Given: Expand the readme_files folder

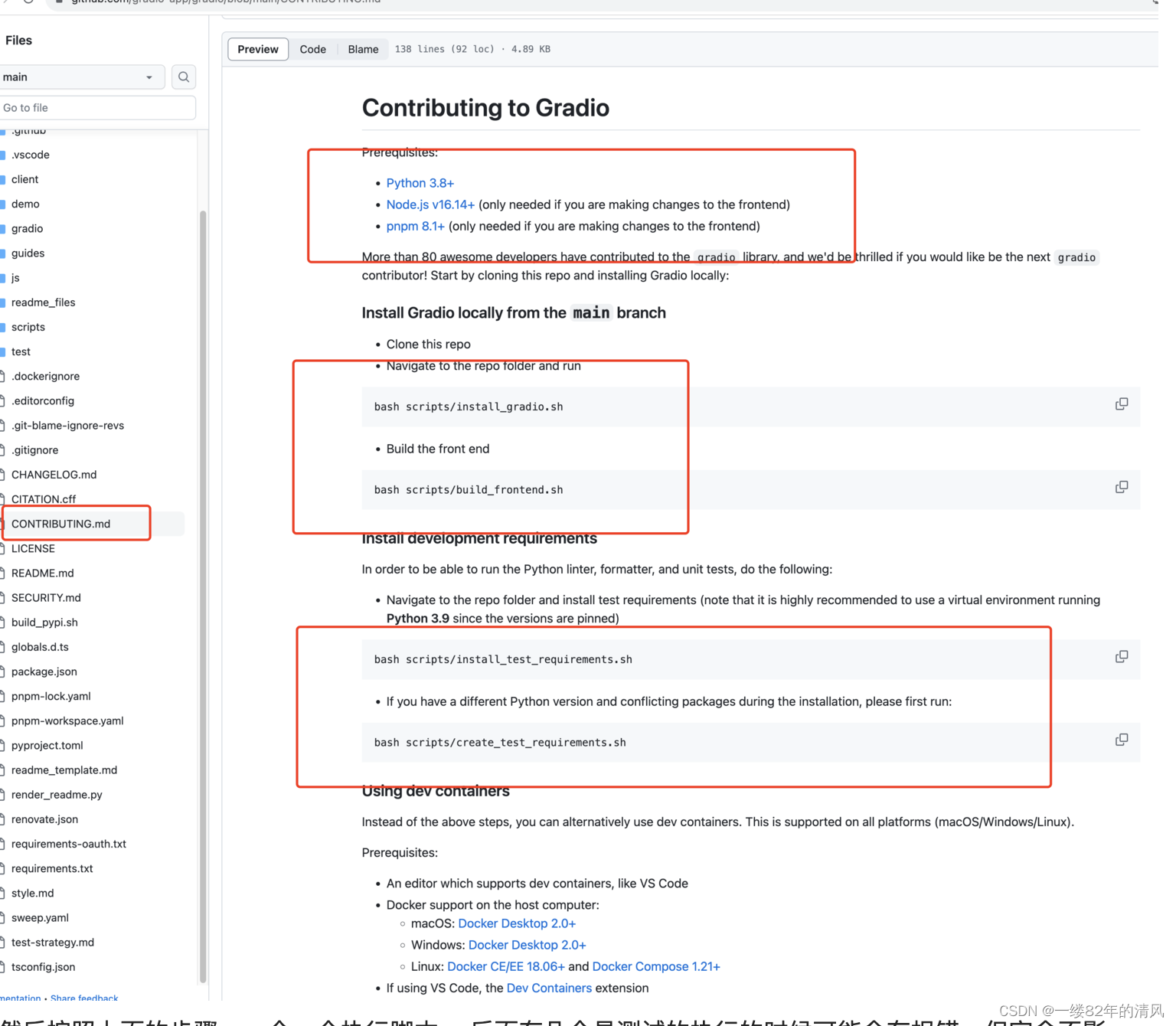Looking at the screenshot, I should point(43,302).
